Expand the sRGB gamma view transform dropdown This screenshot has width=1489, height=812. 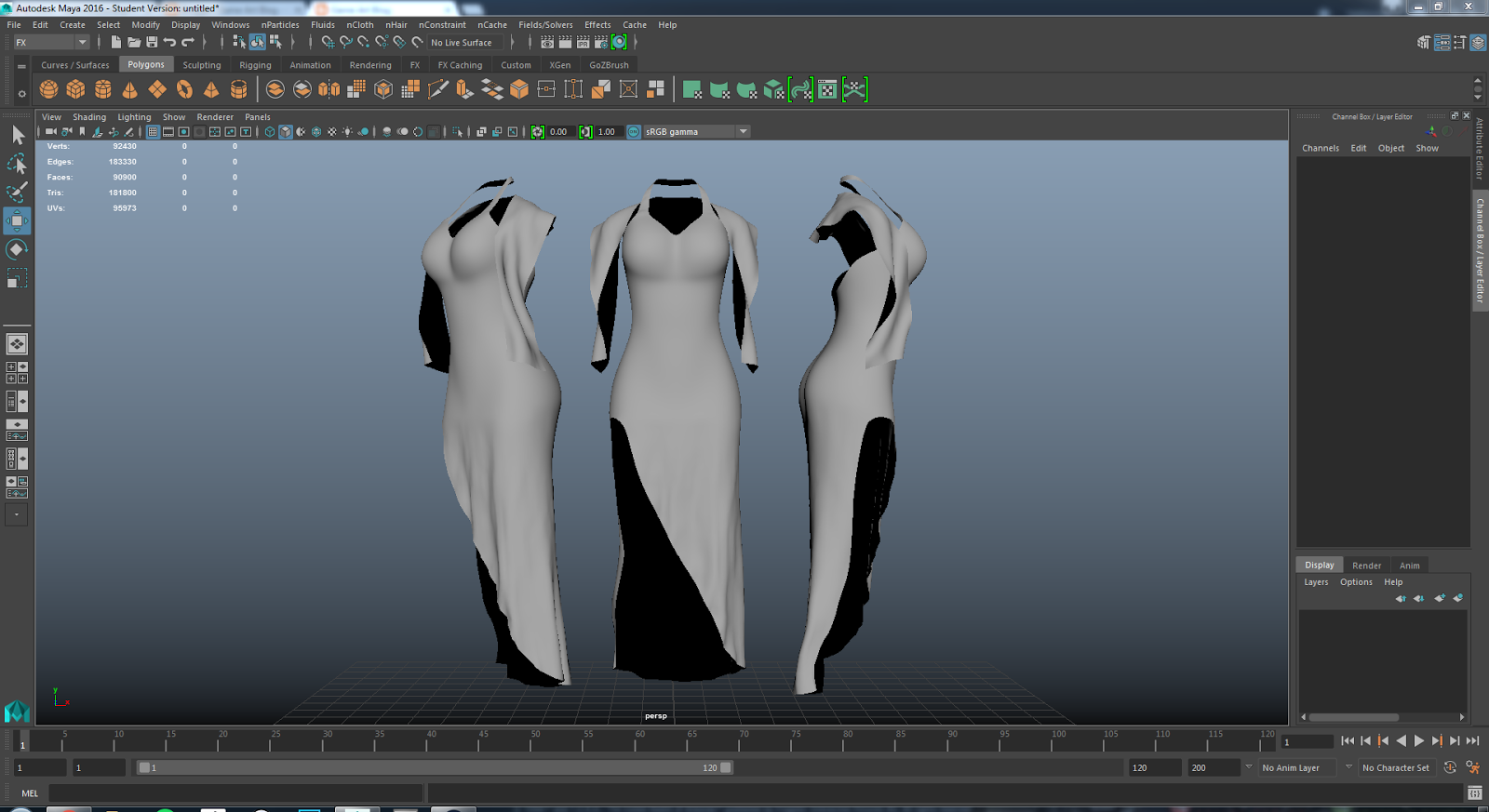[743, 132]
